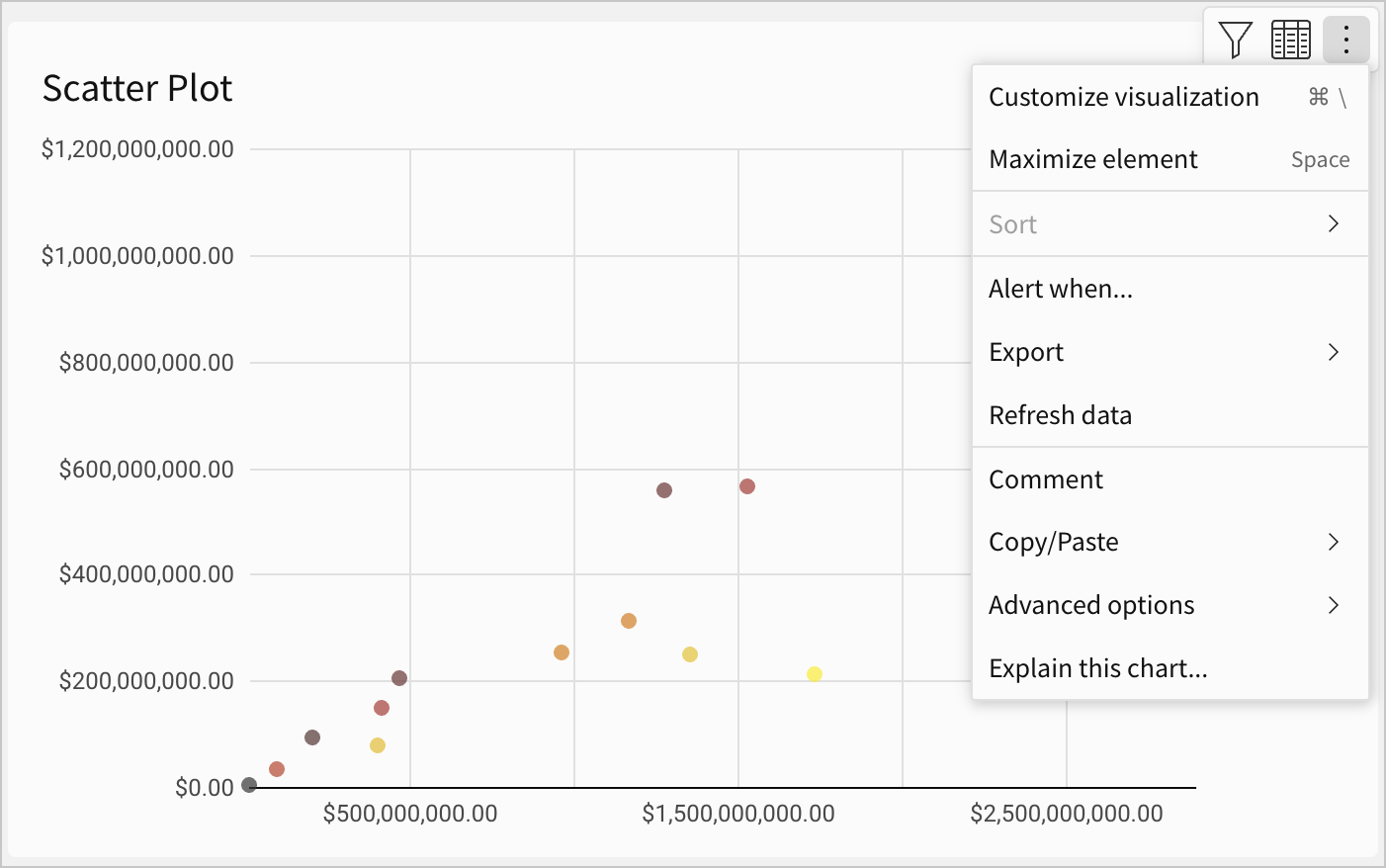Click the $1,200,000,000.00 y-axis label
The width and height of the screenshot is (1386, 868).
137,149
